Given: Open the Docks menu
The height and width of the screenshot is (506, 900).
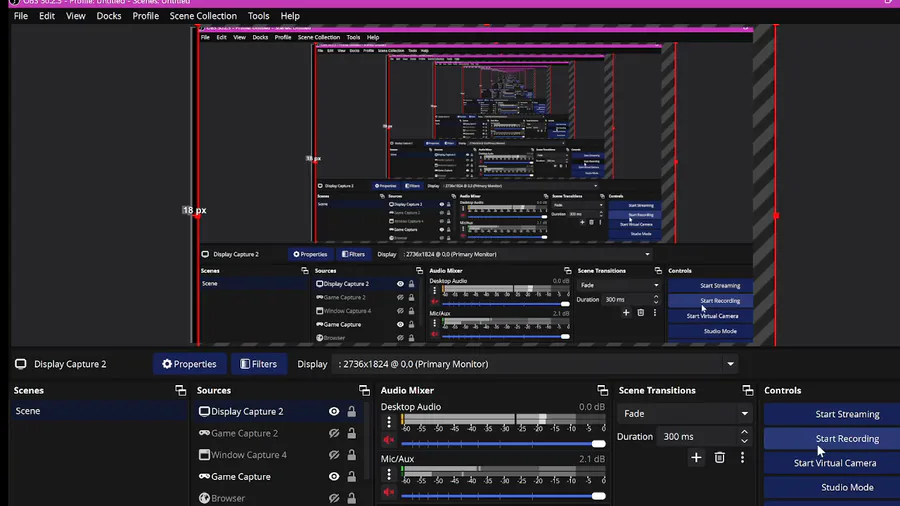Looking at the screenshot, I should (108, 16).
